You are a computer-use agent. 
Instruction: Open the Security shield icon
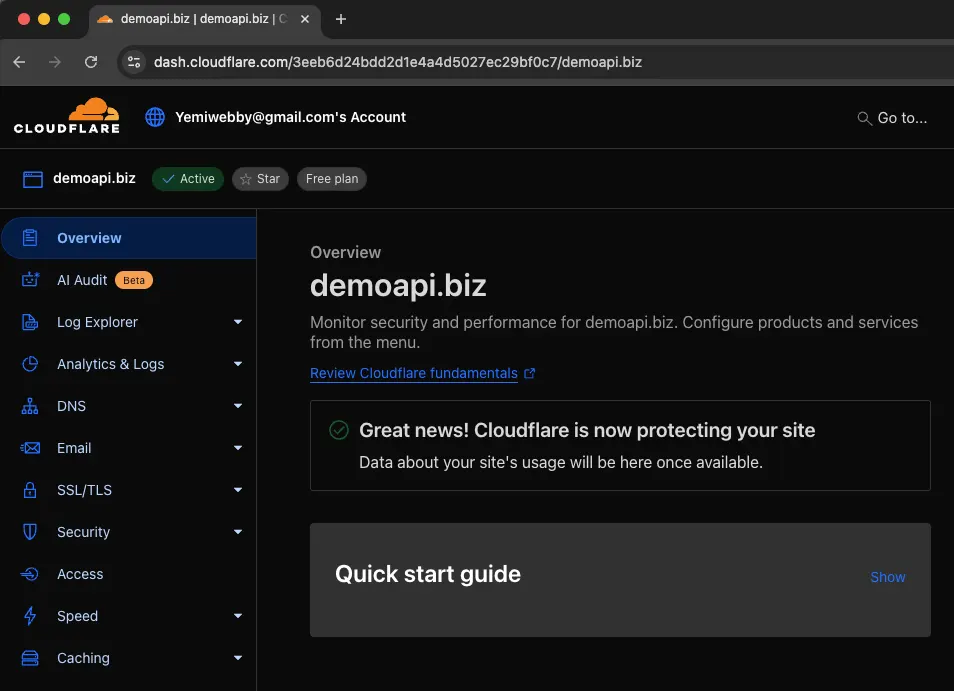(x=30, y=532)
